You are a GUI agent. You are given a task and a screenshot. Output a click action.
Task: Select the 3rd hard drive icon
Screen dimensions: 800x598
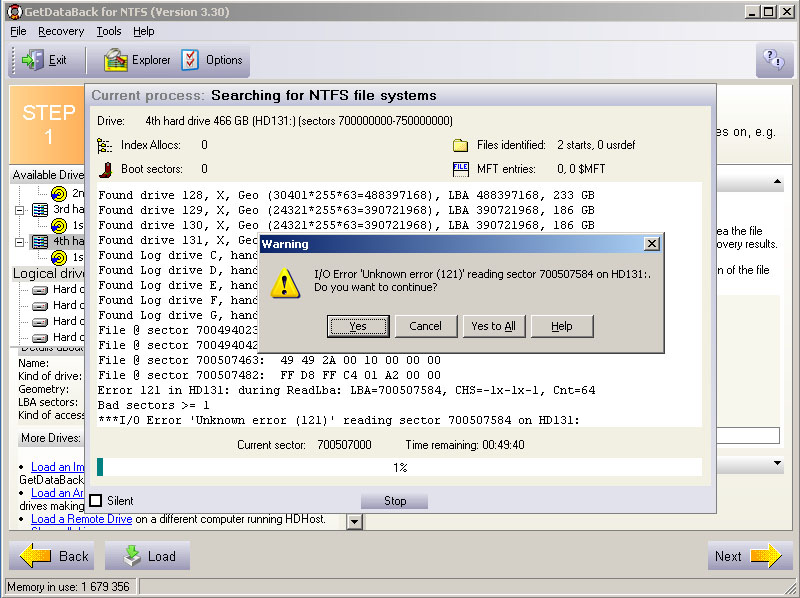click(40, 210)
